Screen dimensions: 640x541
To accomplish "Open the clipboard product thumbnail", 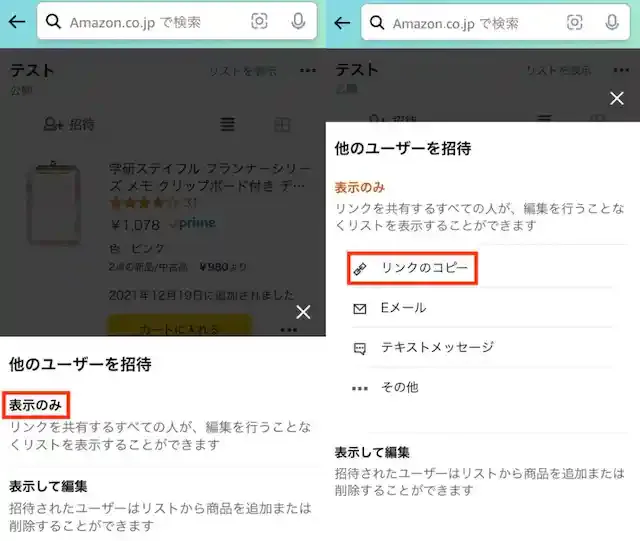I will 53,203.
